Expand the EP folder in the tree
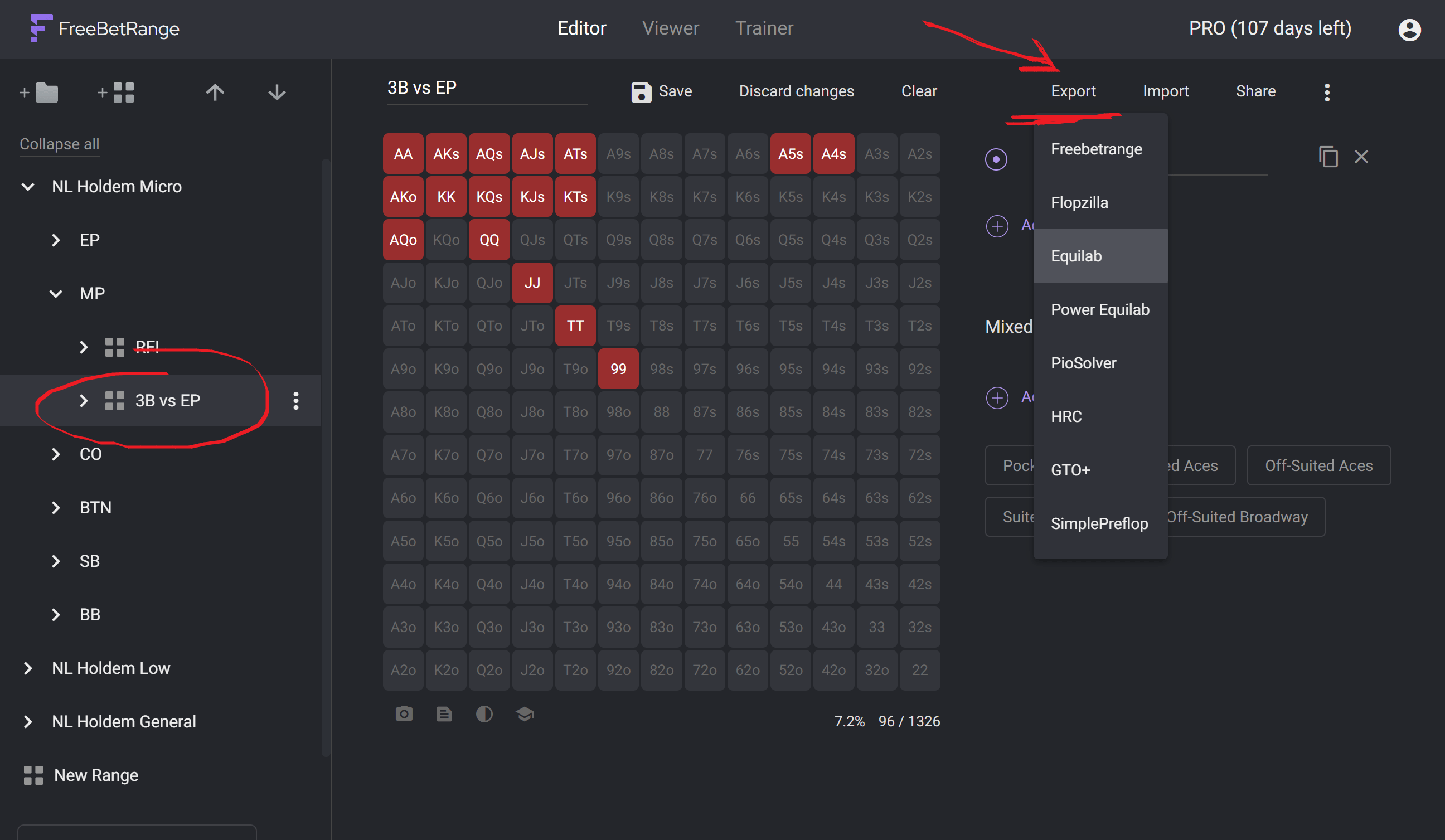Screen dimensions: 1445x840 (x=56, y=240)
